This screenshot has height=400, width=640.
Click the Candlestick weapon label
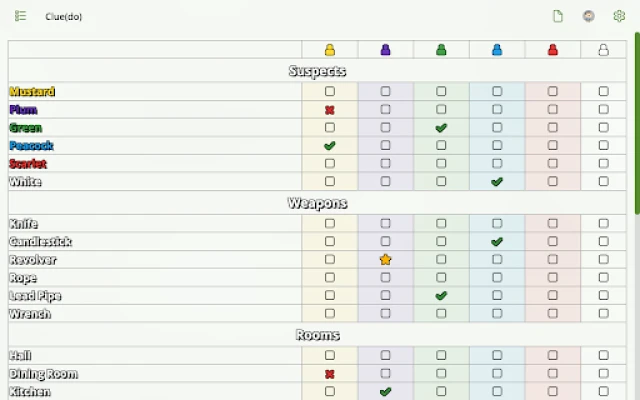[x=40, y=242]
